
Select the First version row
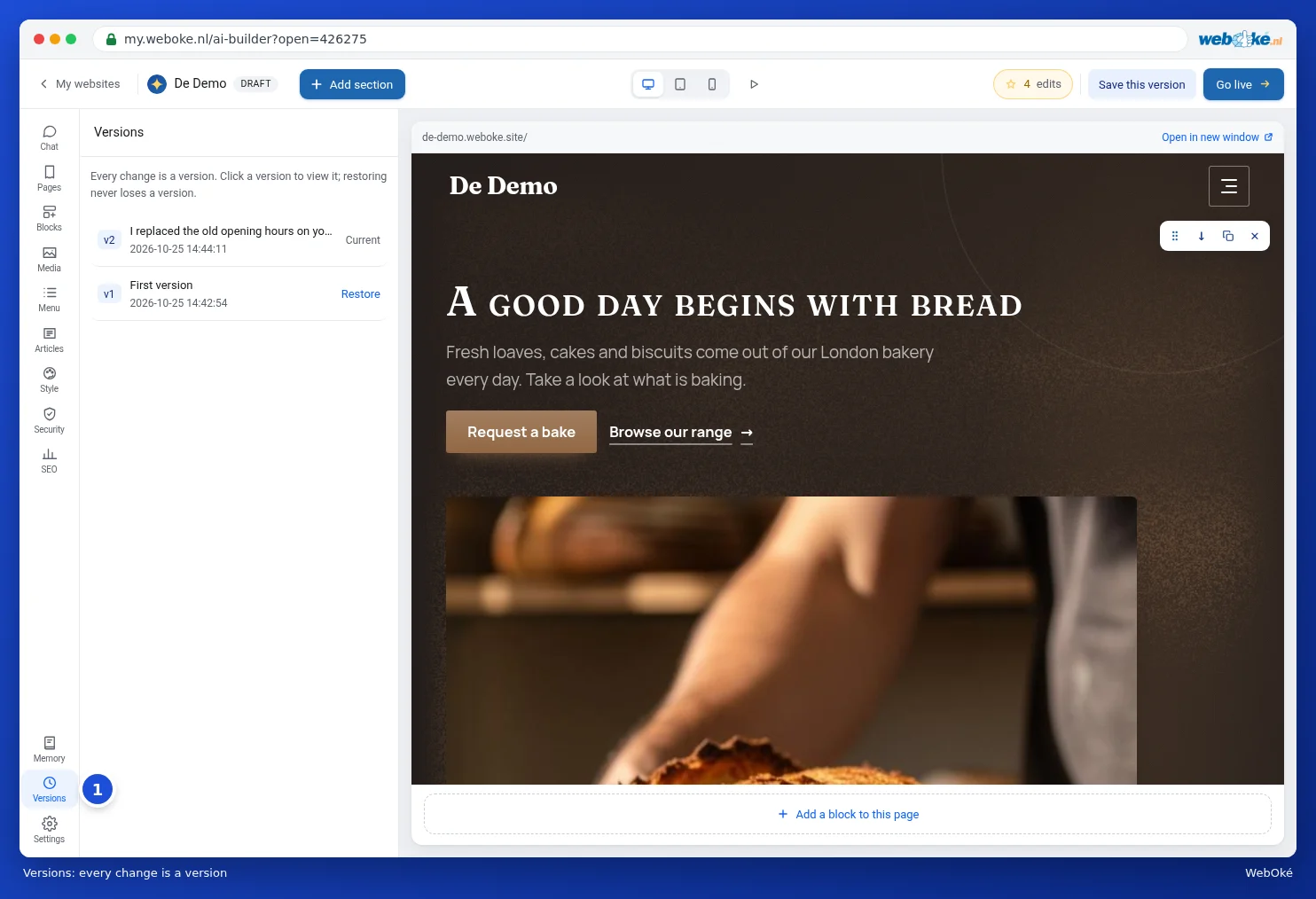[x=239, y=294]
